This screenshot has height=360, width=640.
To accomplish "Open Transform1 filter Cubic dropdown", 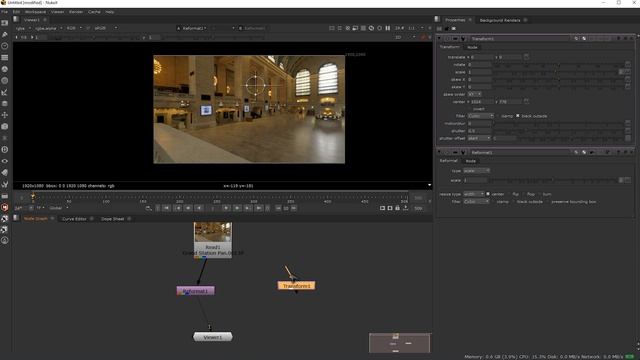I will [480, 116].
